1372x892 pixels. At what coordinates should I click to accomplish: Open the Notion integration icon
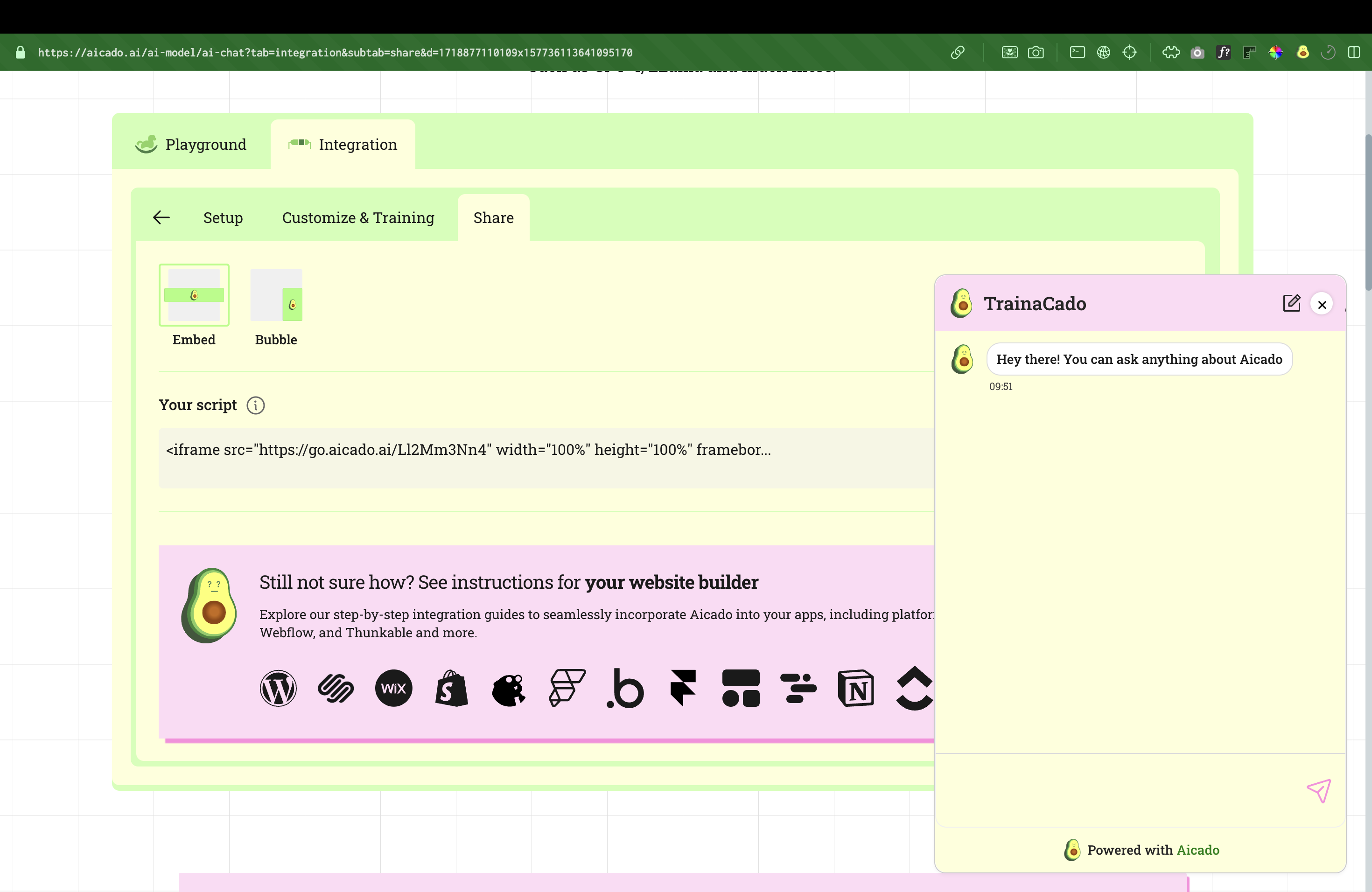coord(855,688)
